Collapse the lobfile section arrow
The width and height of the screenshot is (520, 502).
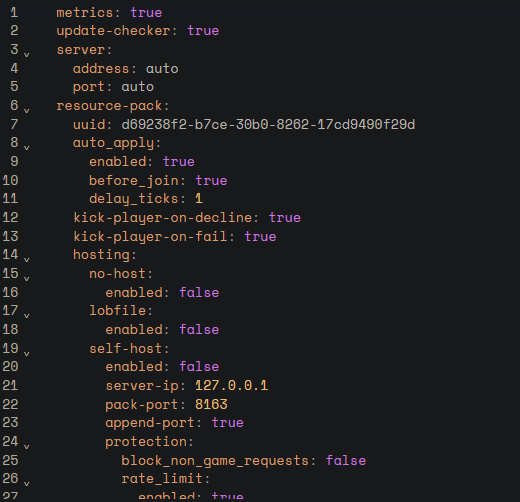pyautogui.click(x=27, y=315)
